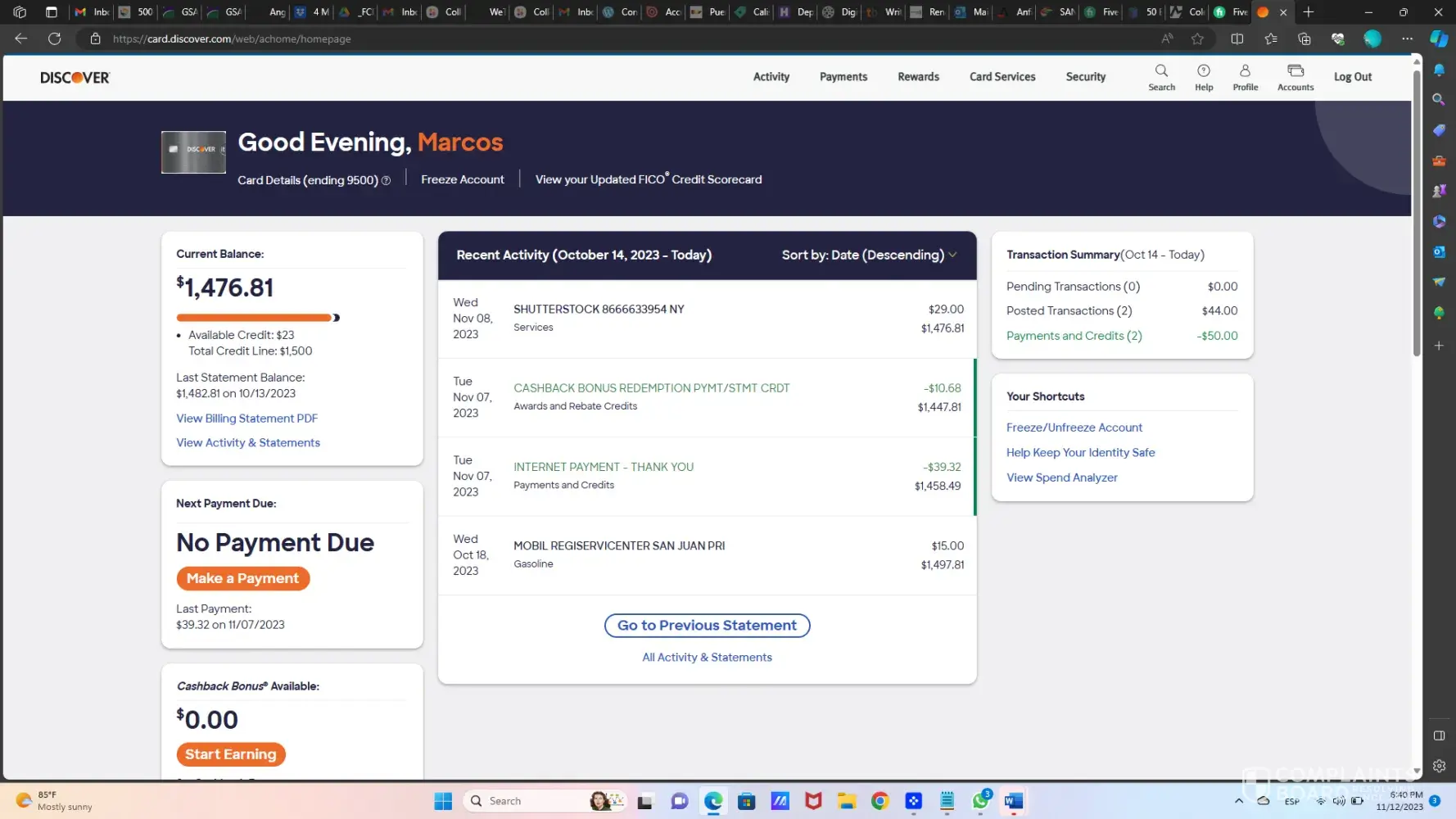Screen dimensions: 1456x819
Task: Open View Billing Statement PDF link
Action: coord(246,419)
